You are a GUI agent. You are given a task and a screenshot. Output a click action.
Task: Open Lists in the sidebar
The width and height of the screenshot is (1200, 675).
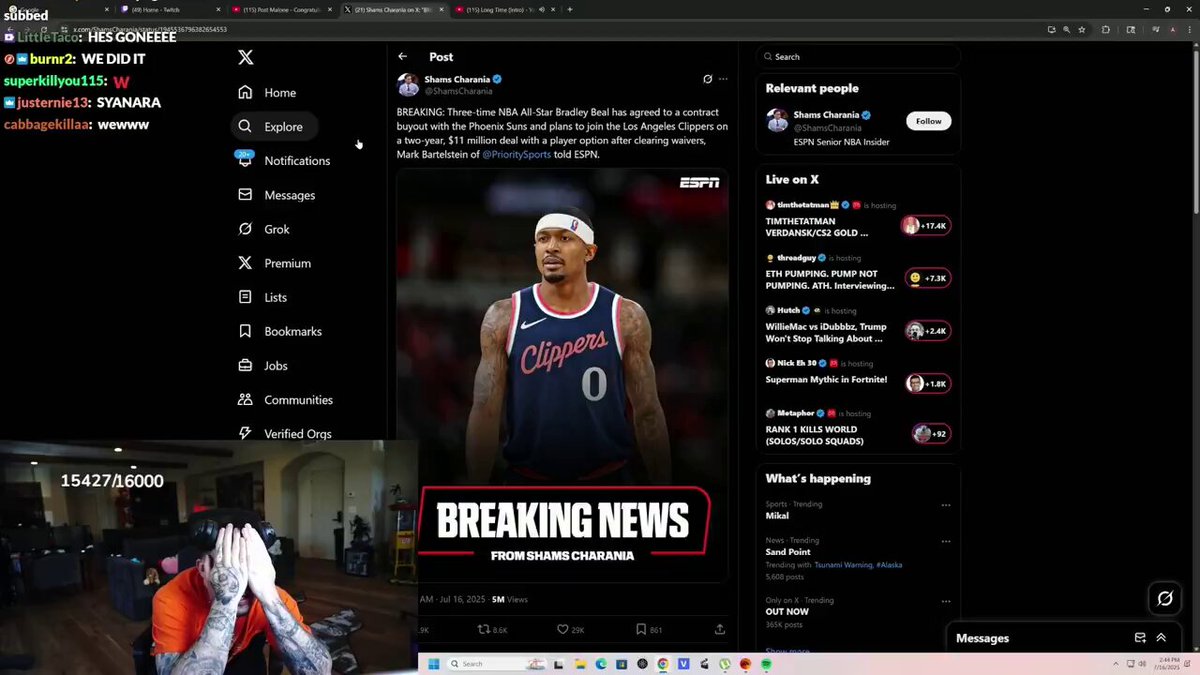(x=263, y=297)
